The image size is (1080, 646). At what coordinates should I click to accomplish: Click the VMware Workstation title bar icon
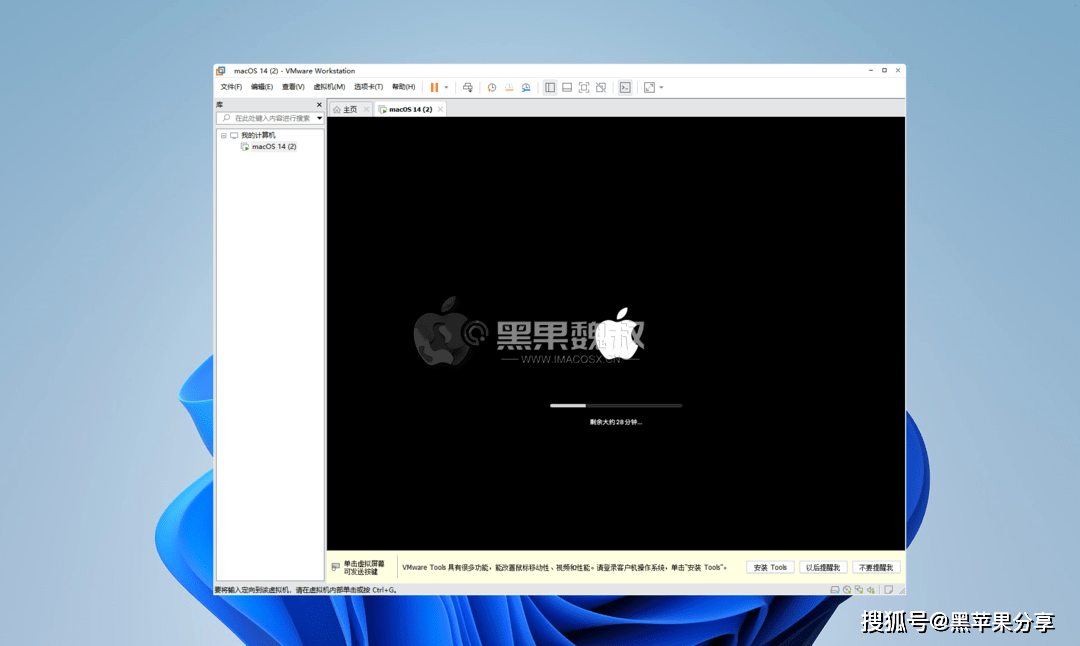(220, 71)
